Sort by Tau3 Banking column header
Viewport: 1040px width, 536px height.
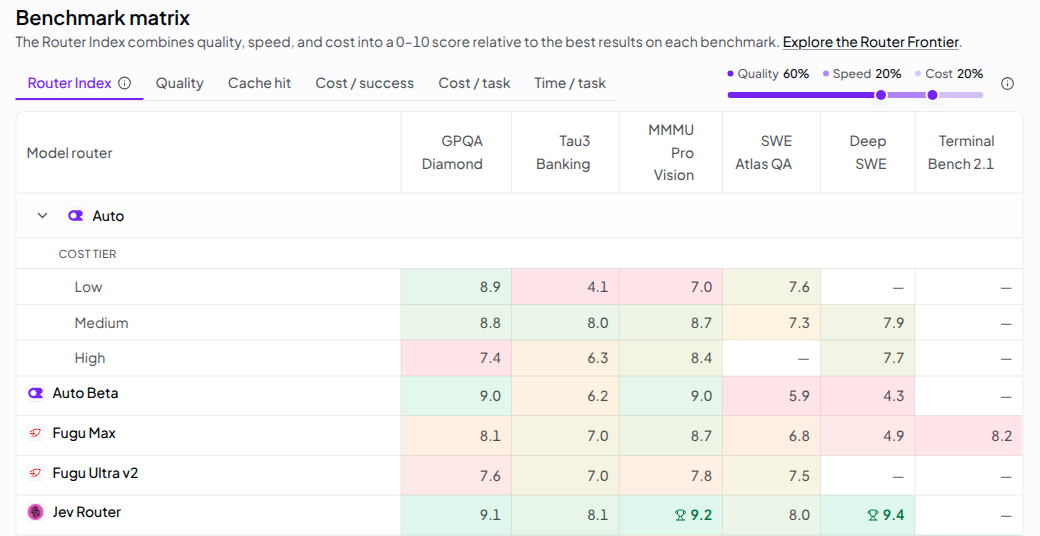click(563, 153)
